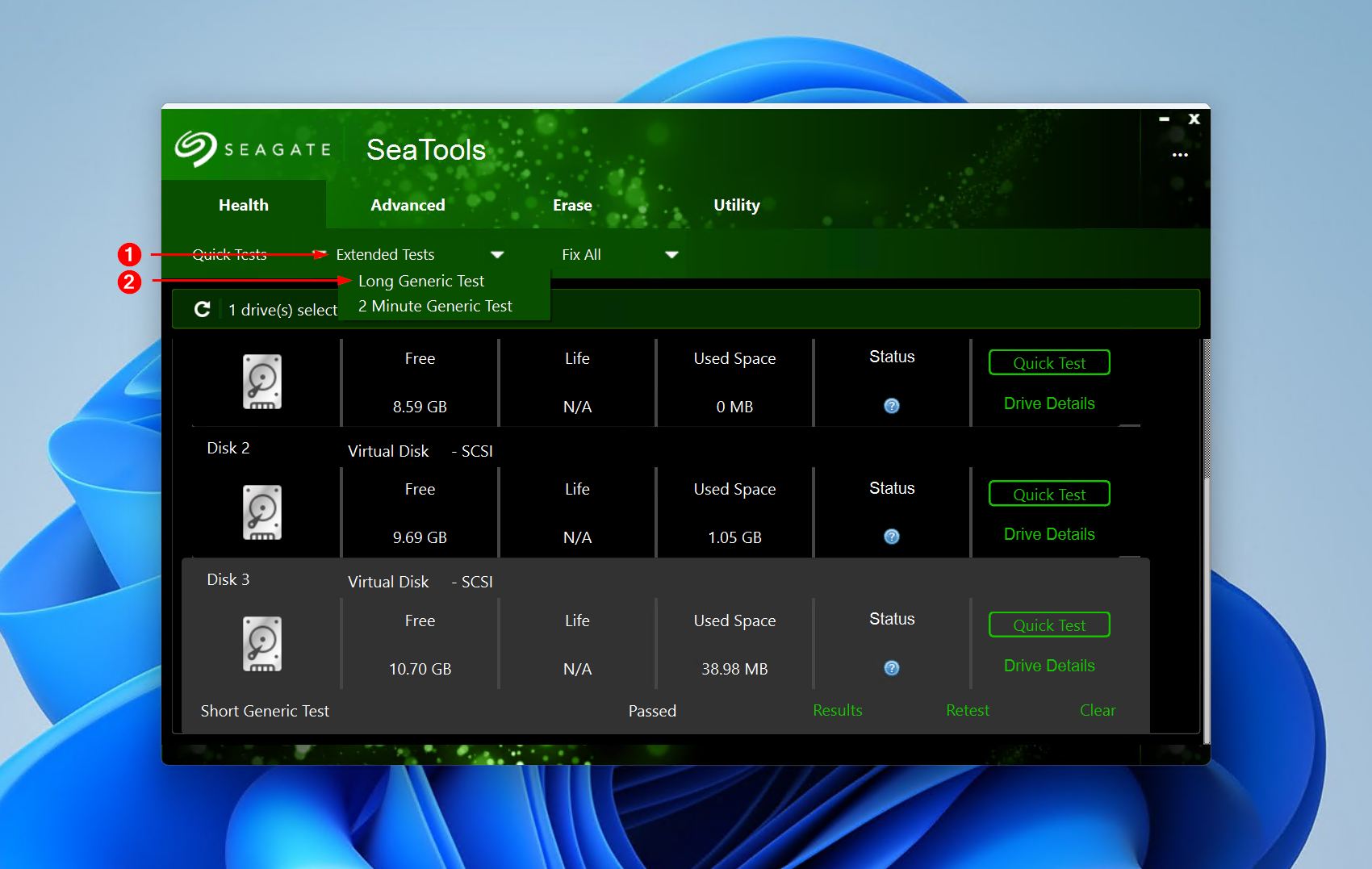The image size is (1372, 869).
Task: Select the 8.59 GB drive's disk icon
Action: point(262,382)
